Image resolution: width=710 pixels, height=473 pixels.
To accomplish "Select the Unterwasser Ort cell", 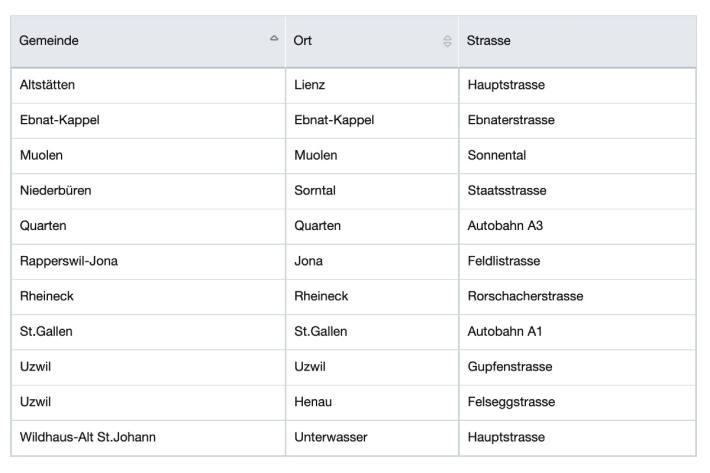I will click(x=372, y=438).
